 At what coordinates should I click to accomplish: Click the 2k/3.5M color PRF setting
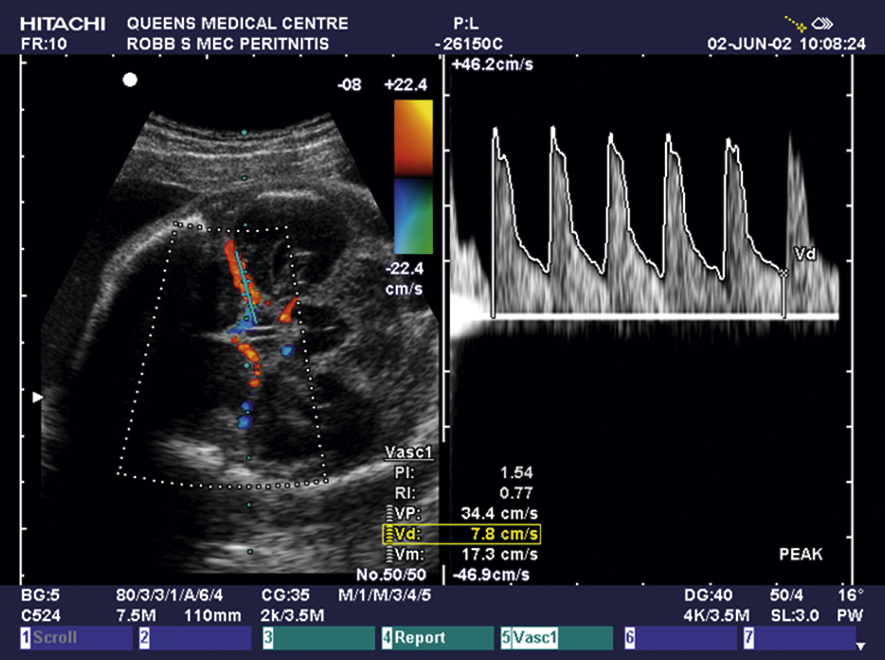pyautogui.click(x=292, y=615)
